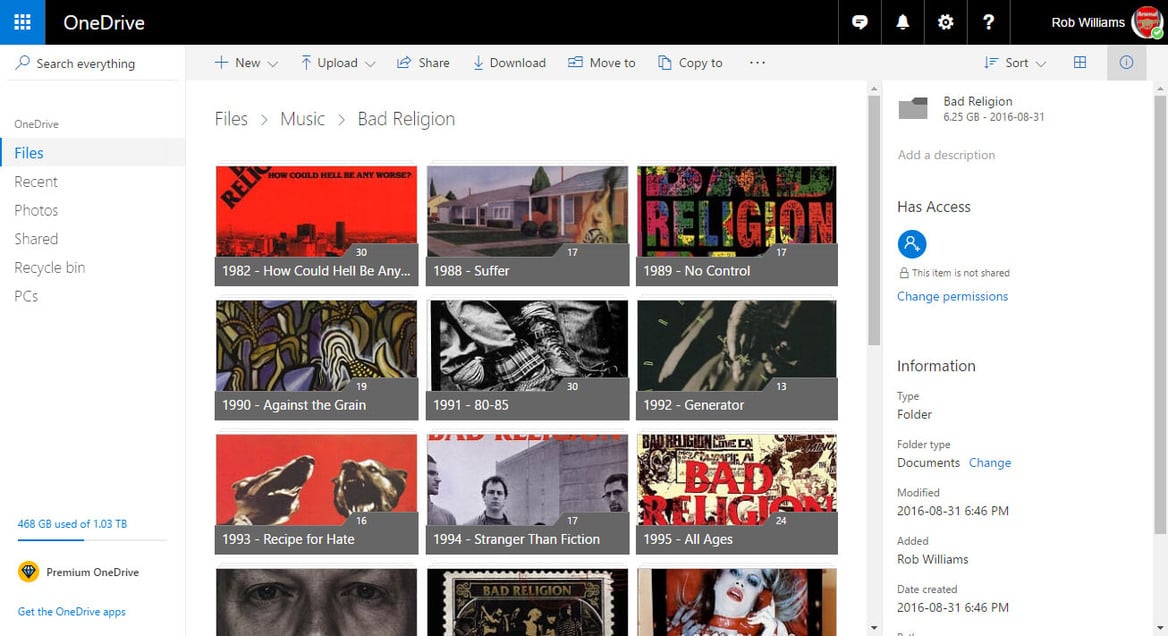Click the Move to button
The width and height of the screenshot is (1168, 636).
602,63
